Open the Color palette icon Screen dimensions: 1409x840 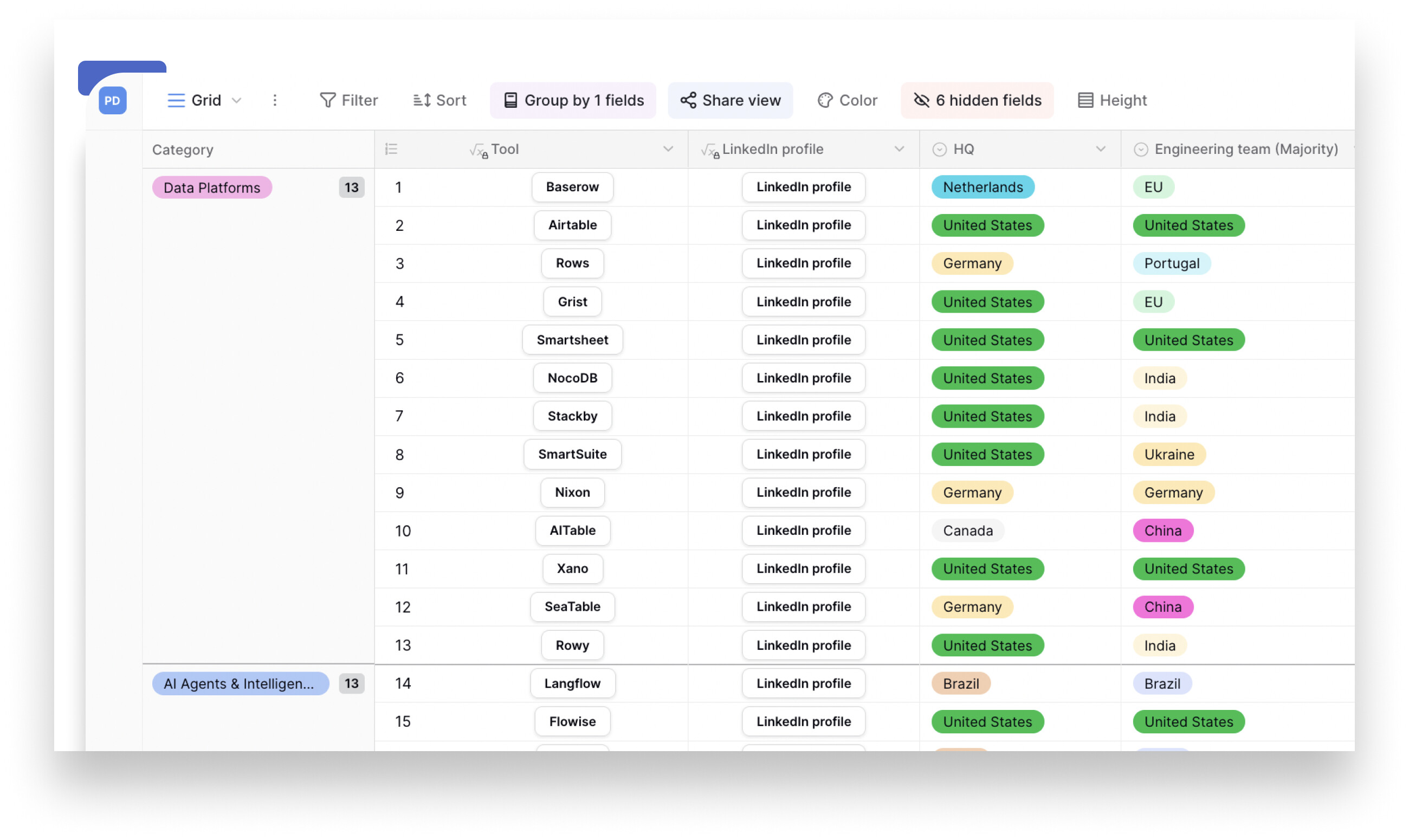tap(824, 100)
